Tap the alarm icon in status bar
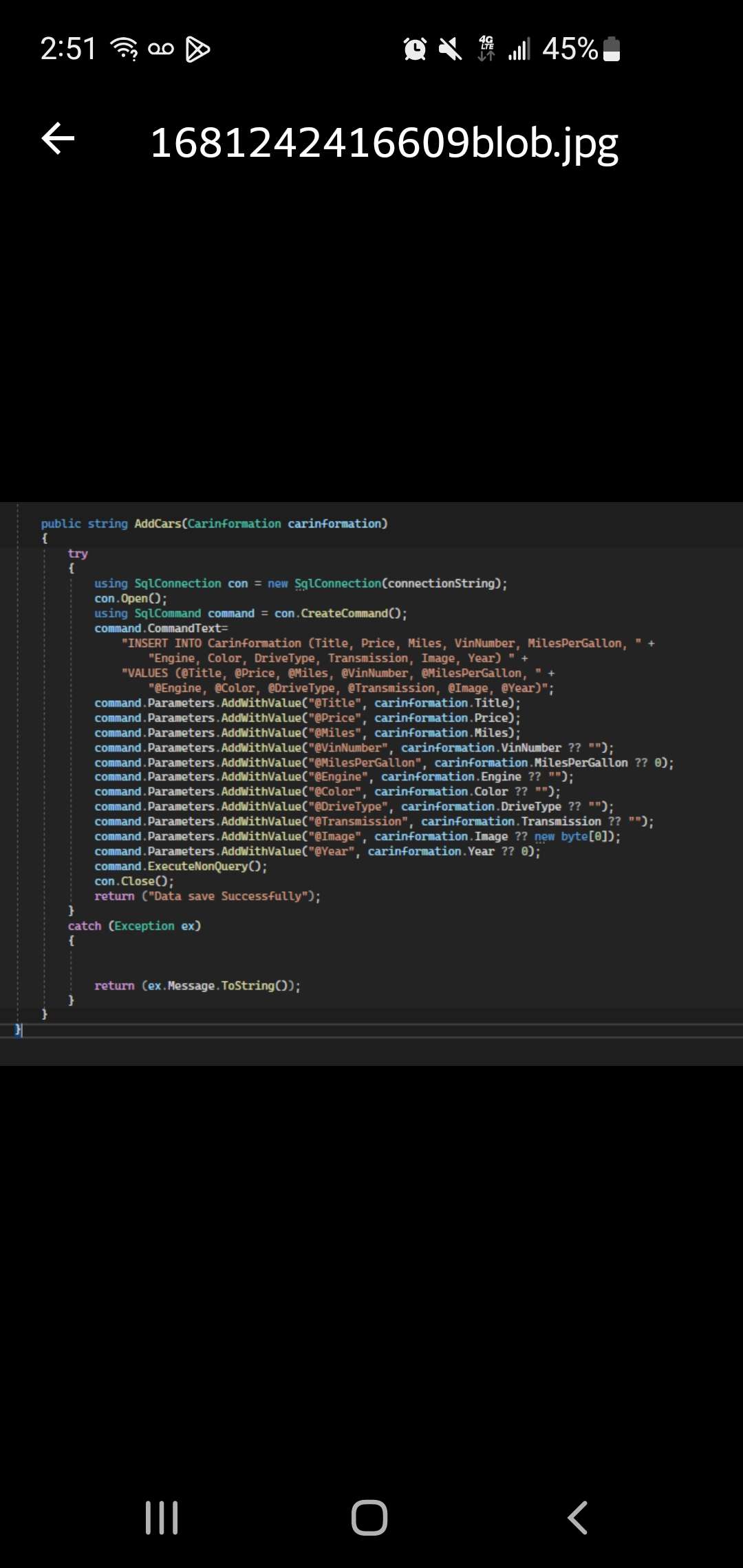 point(415,49)
